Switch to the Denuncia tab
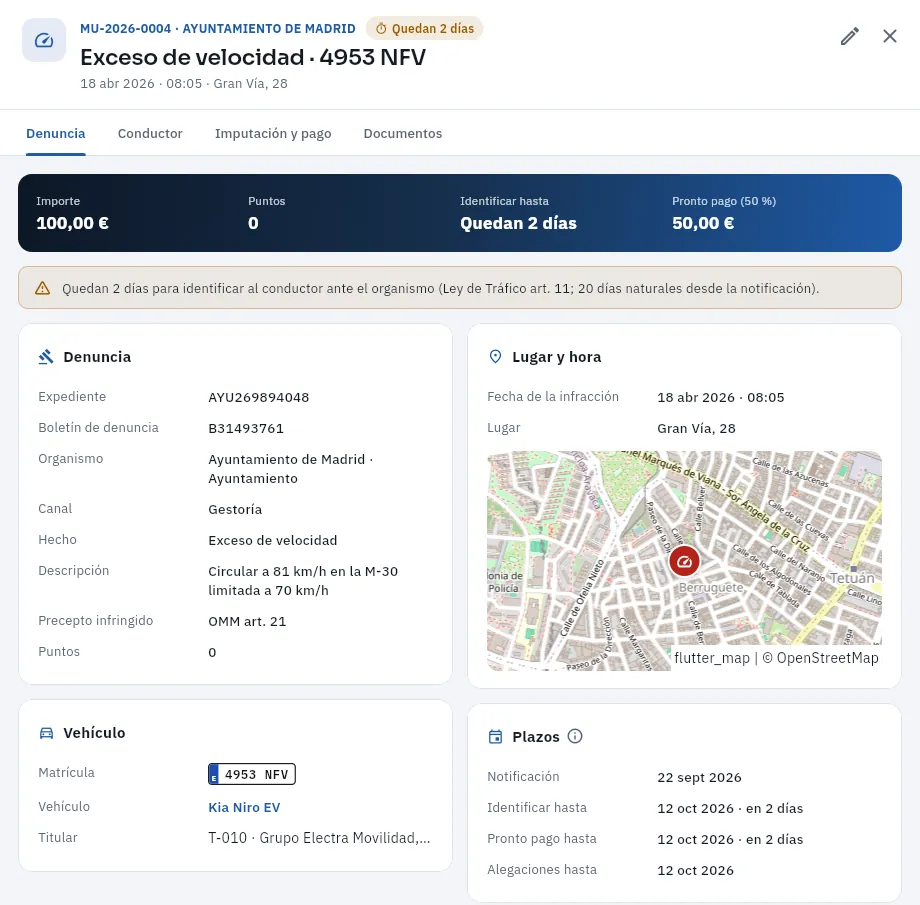The height and width of the screenshot is (905, 920). (56, 133)
